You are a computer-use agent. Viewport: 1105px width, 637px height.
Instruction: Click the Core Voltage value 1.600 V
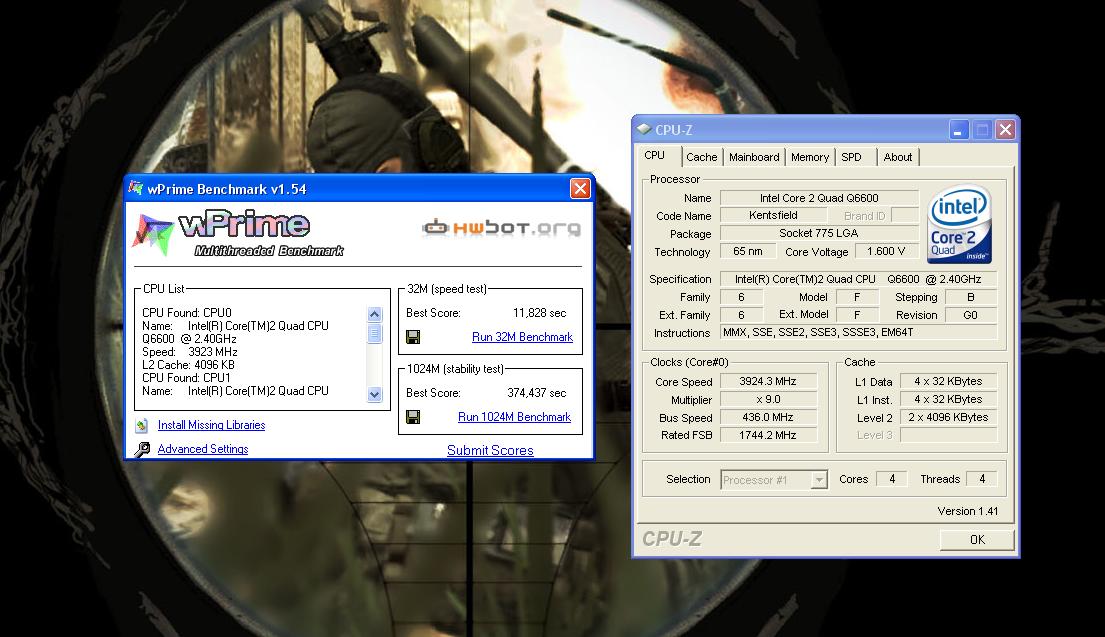coord(886,252)
